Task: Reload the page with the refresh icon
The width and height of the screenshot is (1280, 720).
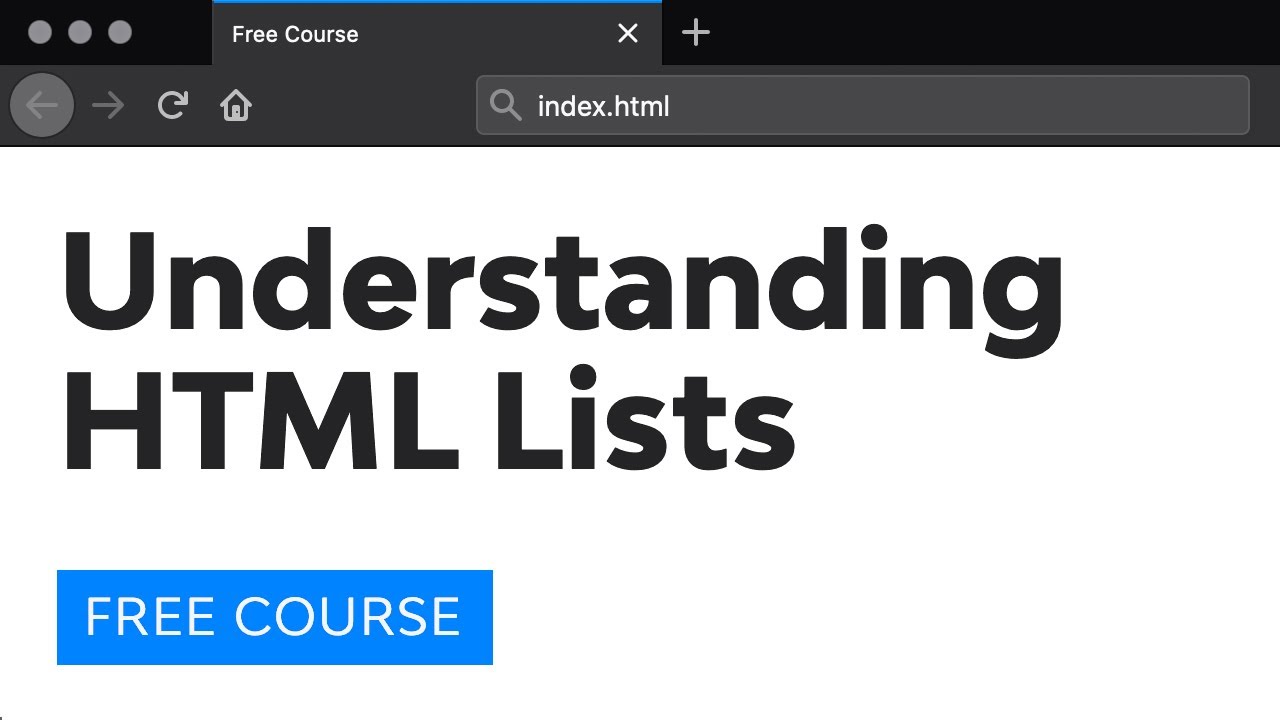Action: tap(173, 104)
